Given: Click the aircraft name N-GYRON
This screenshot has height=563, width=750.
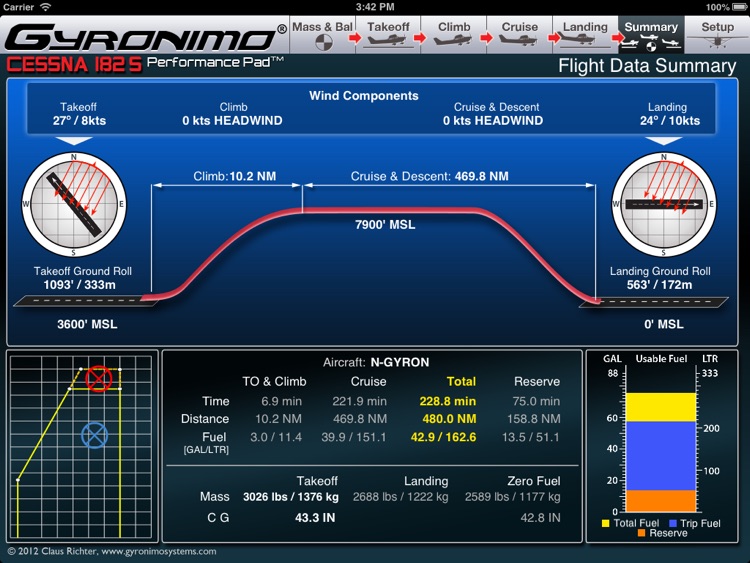Looking at the screenshot, I should coord(400,363).
